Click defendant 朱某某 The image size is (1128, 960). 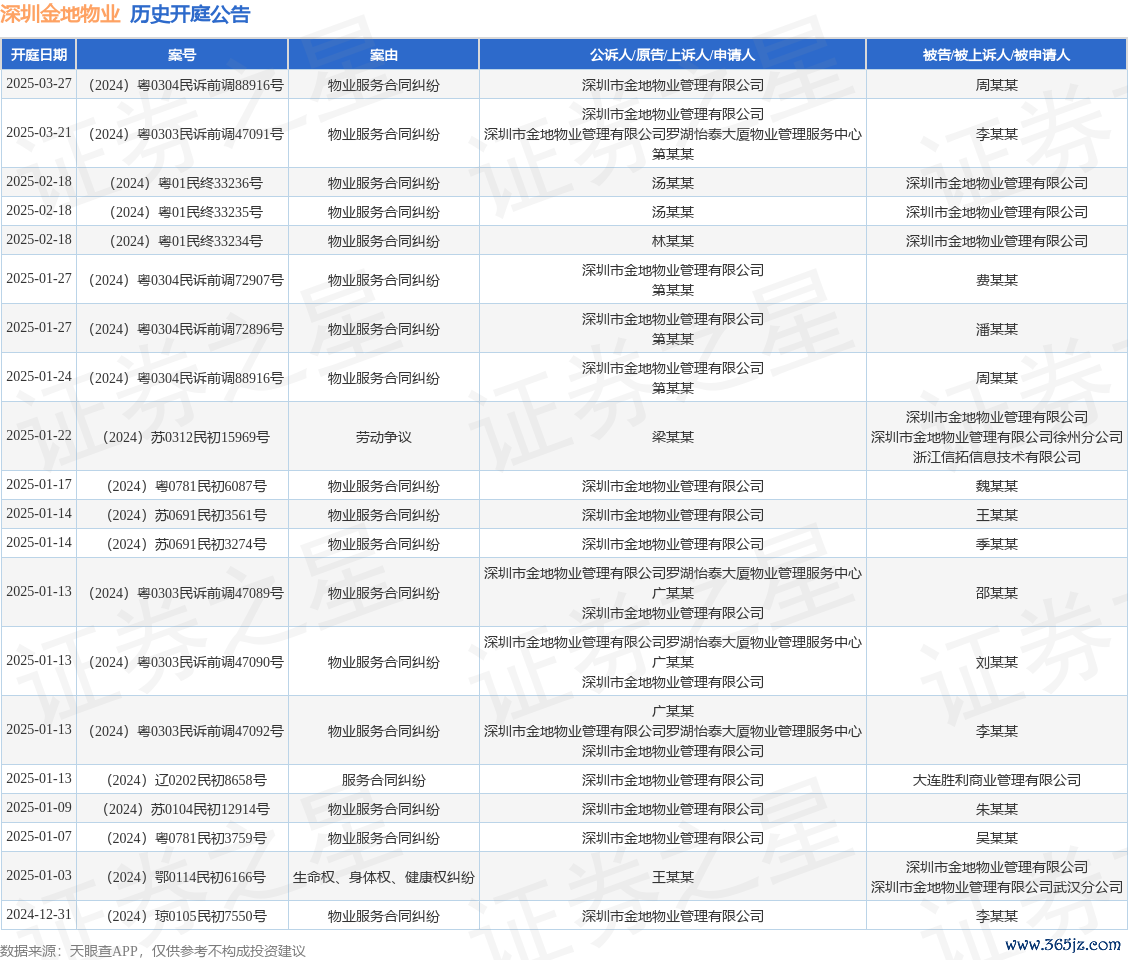coord(996,809)
